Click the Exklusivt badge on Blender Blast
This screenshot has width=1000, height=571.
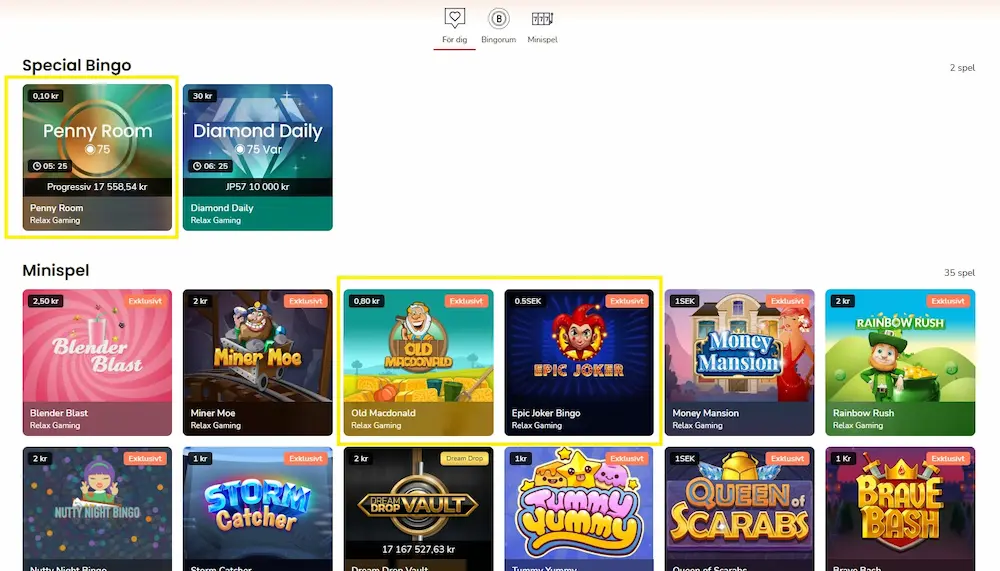point(145,301)
